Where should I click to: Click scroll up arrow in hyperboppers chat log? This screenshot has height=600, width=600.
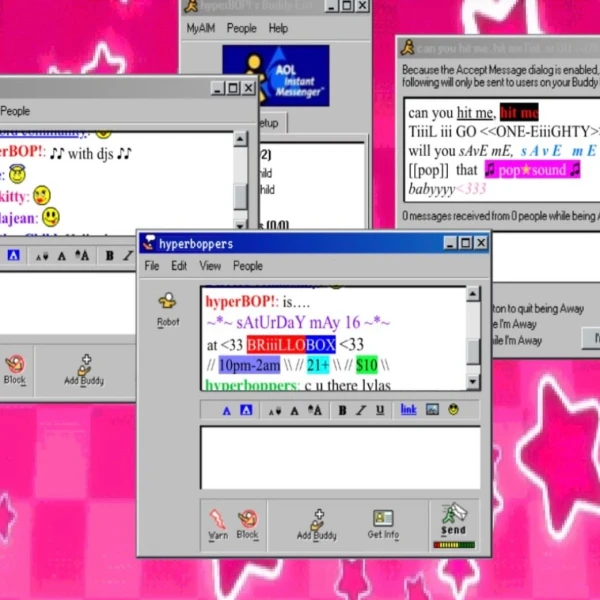(x=473, y=294)
